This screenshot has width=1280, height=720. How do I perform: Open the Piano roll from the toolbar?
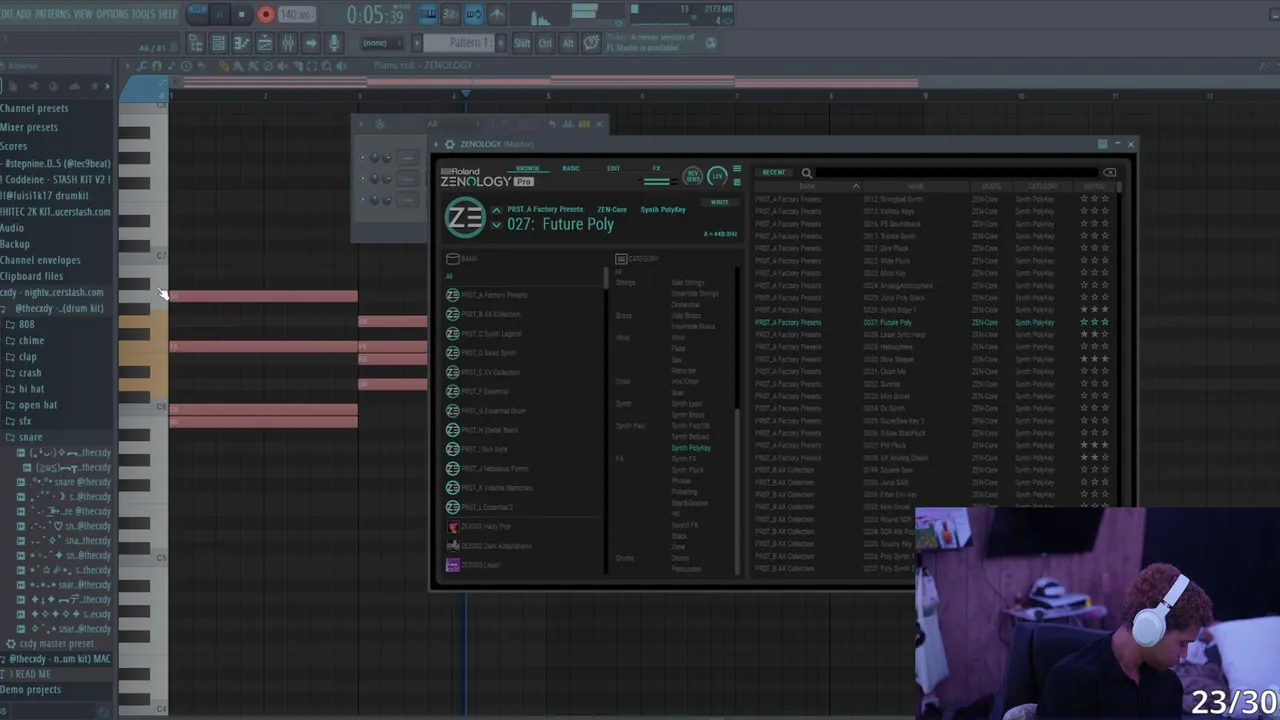pyautogui.click(x=242, y=43)
